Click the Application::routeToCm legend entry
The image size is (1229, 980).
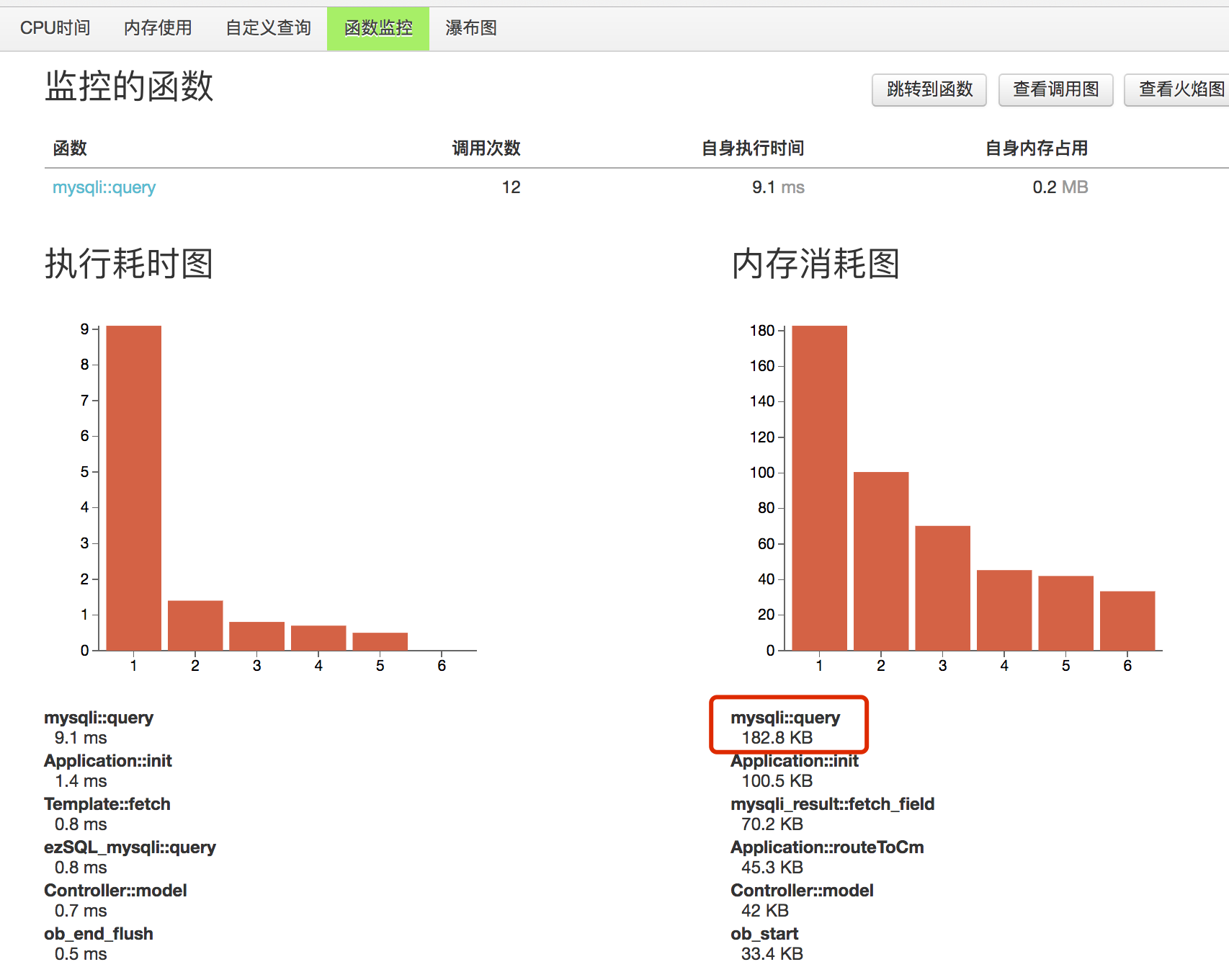pyautogui.click(x=827, y=847)
